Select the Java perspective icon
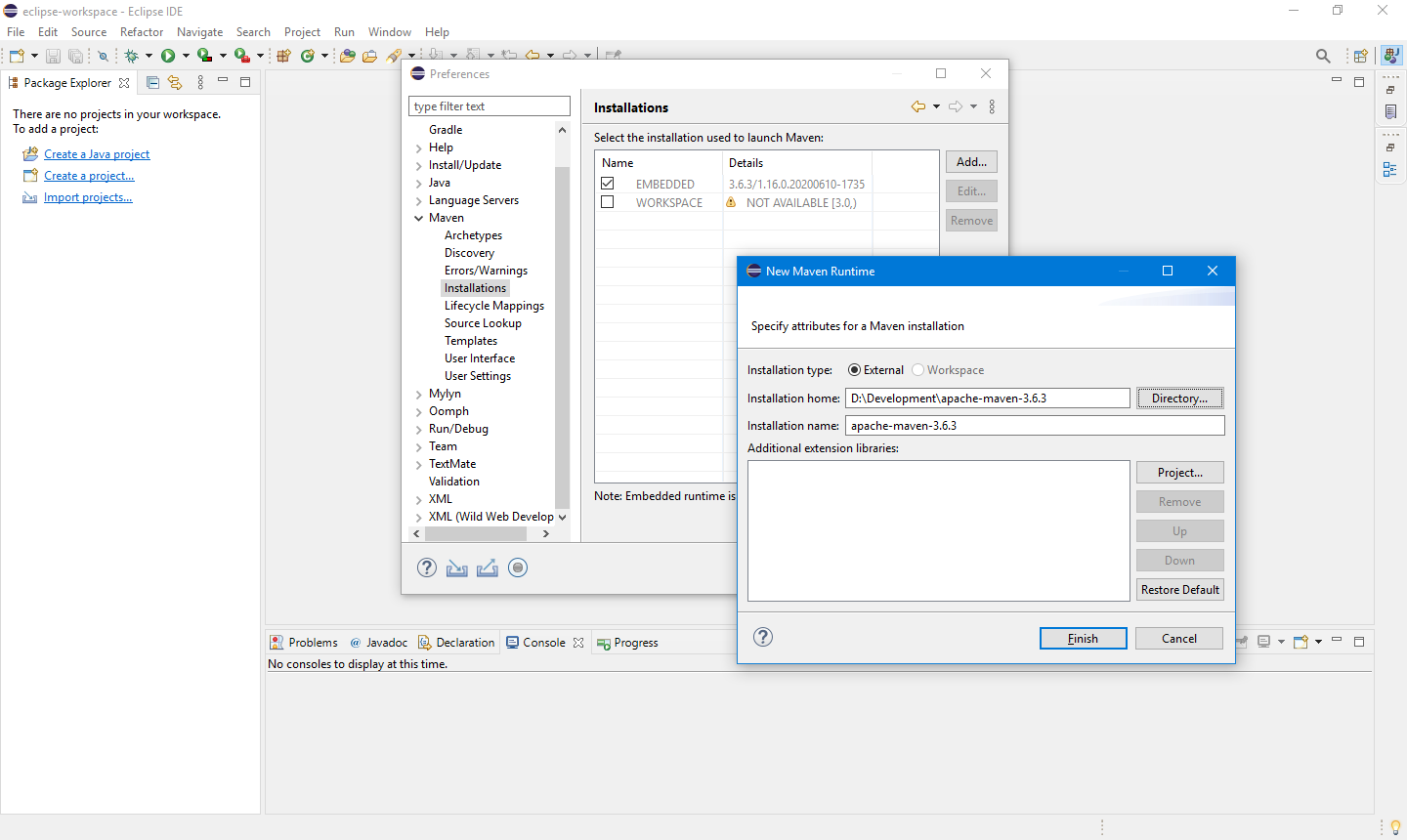The image size is (1407, 840). (x=1391, y=56)
